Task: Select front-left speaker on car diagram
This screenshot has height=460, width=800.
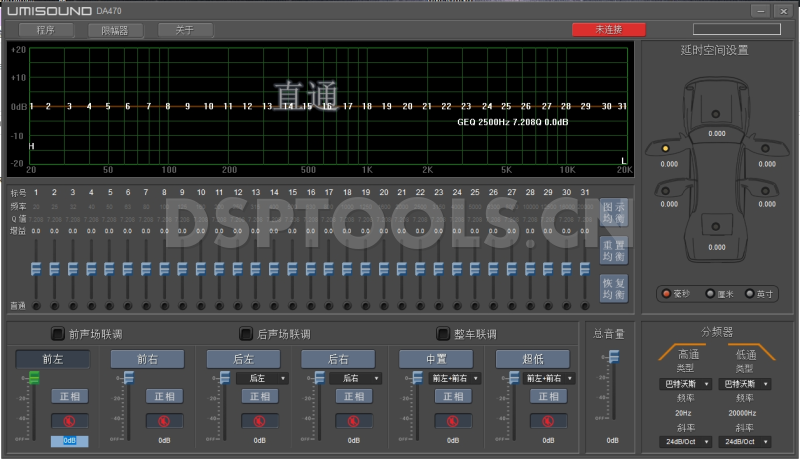Action: 665,148
